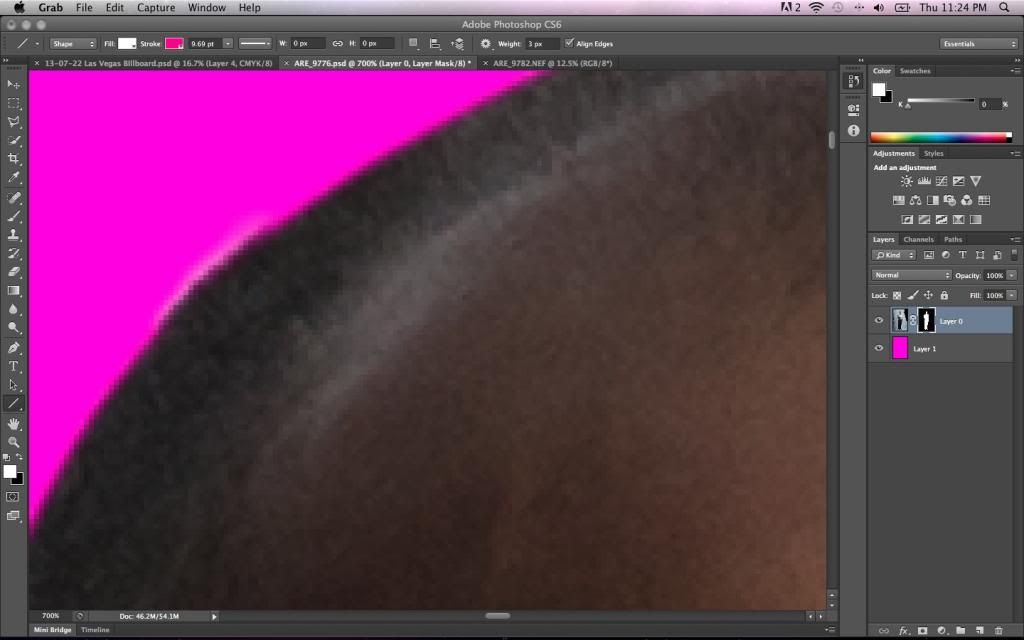
Task: Switch to the Swatches tab
Action: tap(915, 71)
